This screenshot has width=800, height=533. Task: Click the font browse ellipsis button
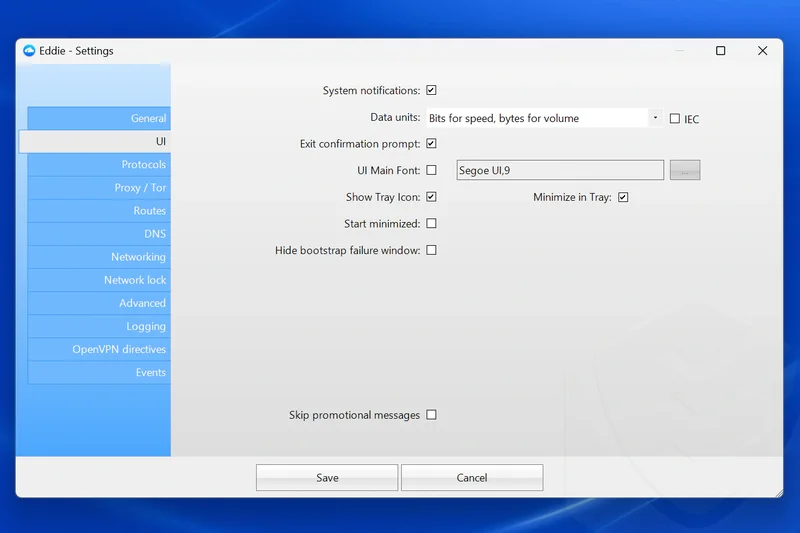tap(685, 170)
